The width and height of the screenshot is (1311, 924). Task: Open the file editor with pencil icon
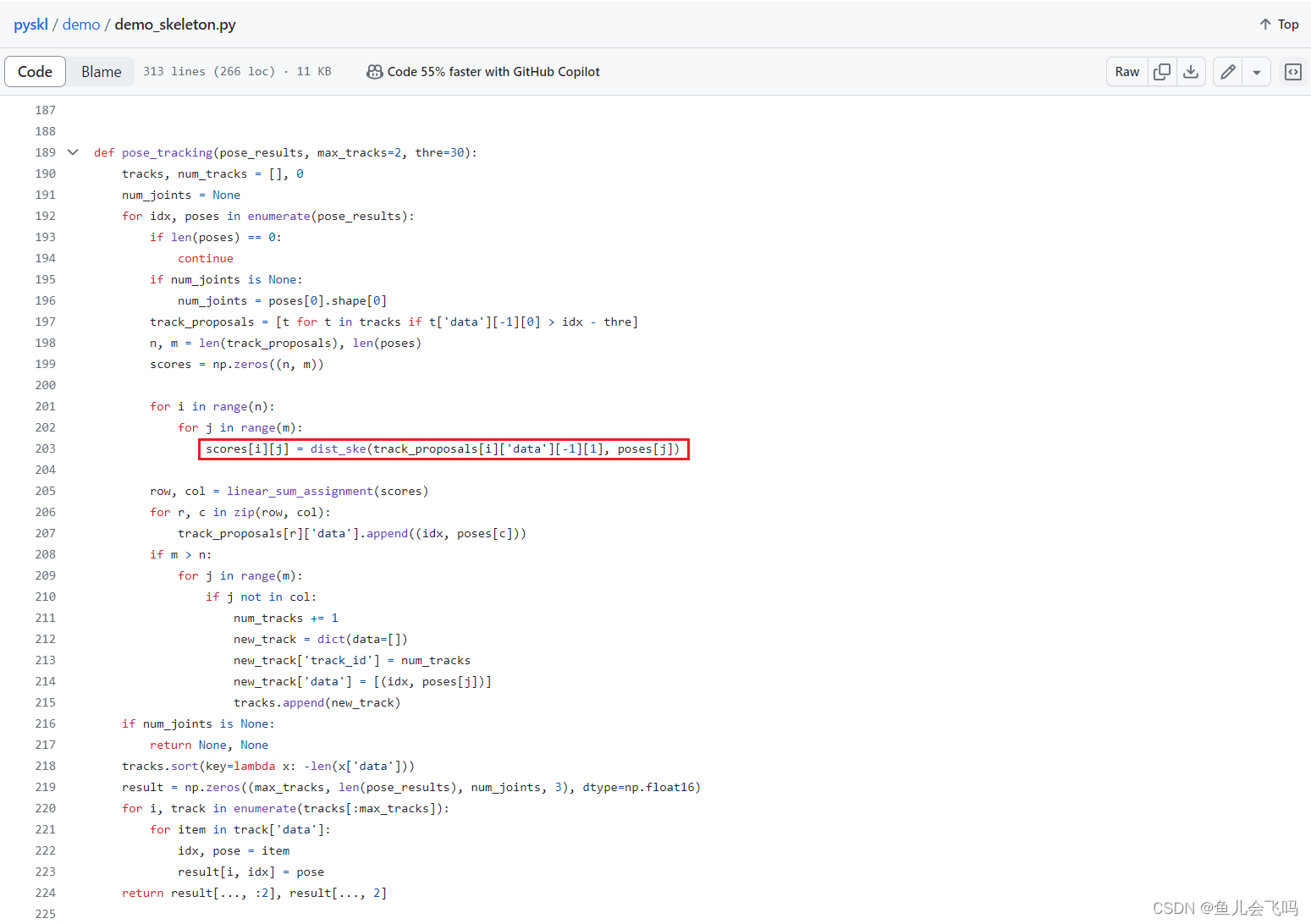(1228, 72)
